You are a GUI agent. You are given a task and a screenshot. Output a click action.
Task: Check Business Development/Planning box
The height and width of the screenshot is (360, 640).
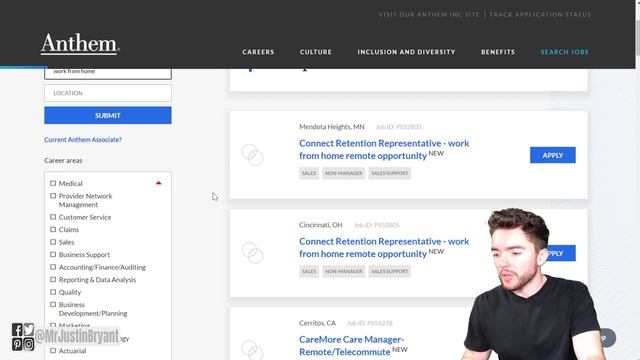pyautogui.click(x=53, y=304)
